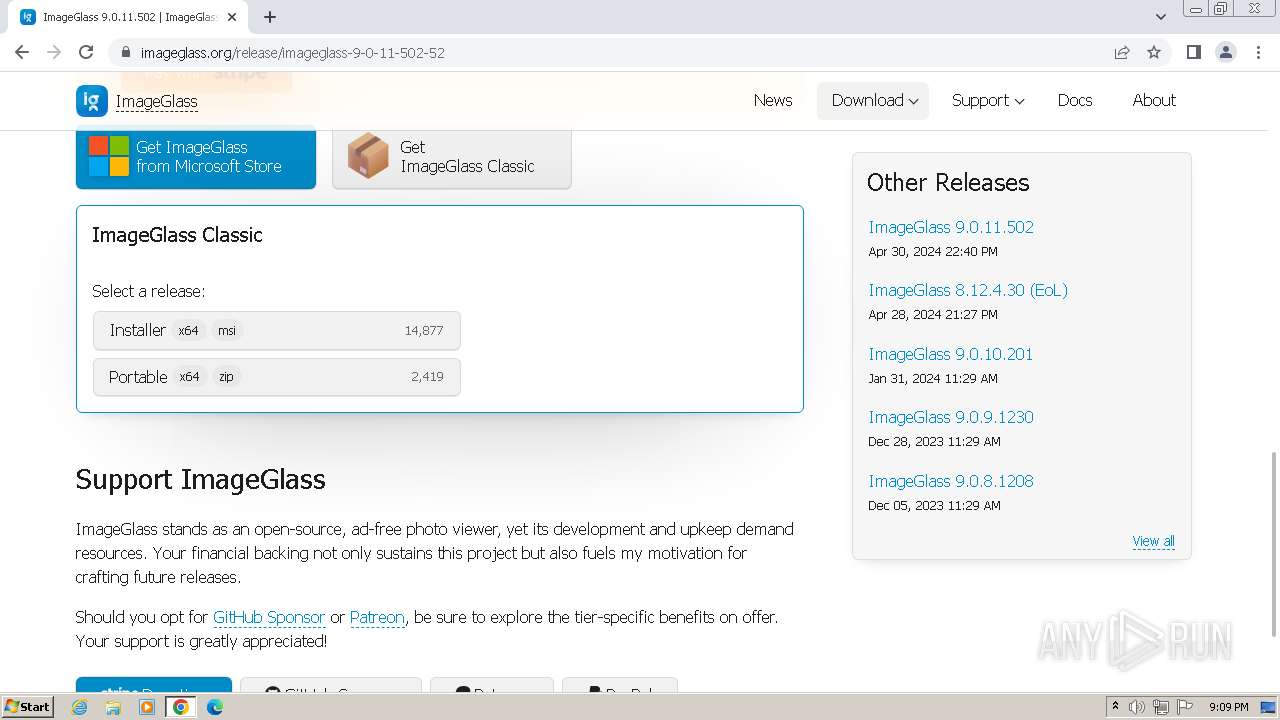Click the Other Releases heading
The height and width of the screenshot is (720, 1280).
(x=948, y=183)
